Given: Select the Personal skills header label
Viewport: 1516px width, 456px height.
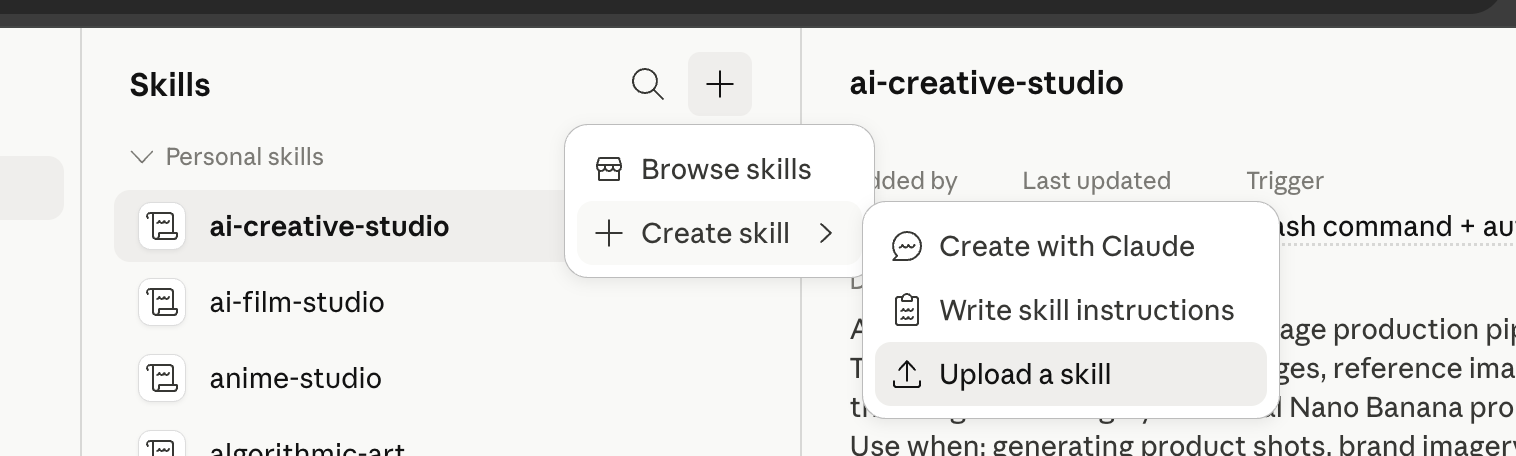Looking at the screenshot, I should (x=244, y=157).
